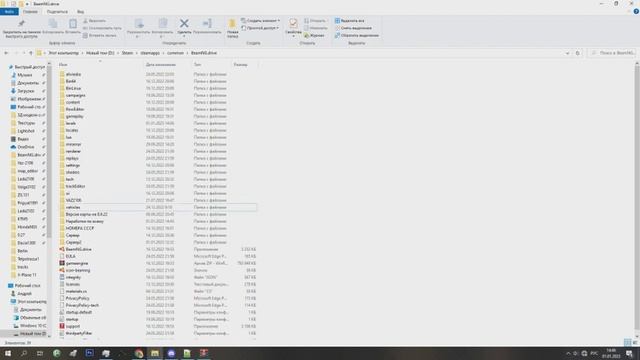Collapse the ribbon with the chevron

(x=629, y=11)
